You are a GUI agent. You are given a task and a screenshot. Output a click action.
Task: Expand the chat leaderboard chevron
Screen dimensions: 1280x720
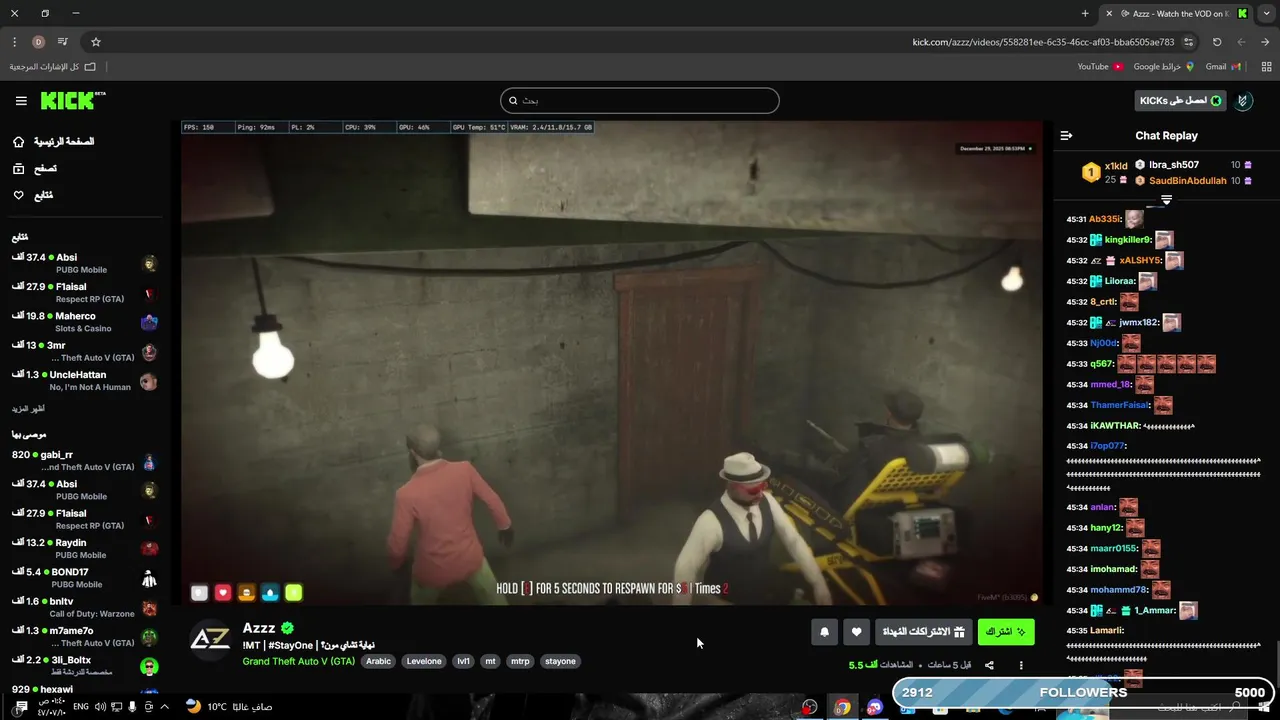click(1166, 200)
